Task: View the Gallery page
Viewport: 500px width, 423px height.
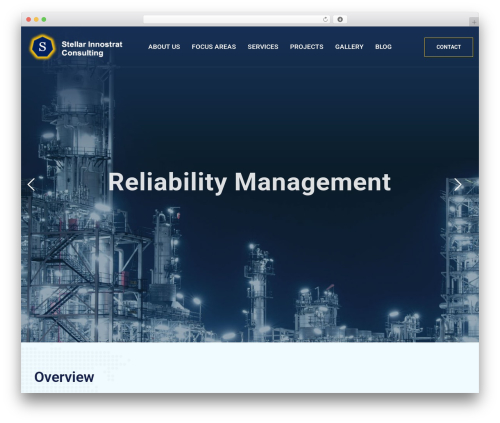Action: tap(349, 47)
